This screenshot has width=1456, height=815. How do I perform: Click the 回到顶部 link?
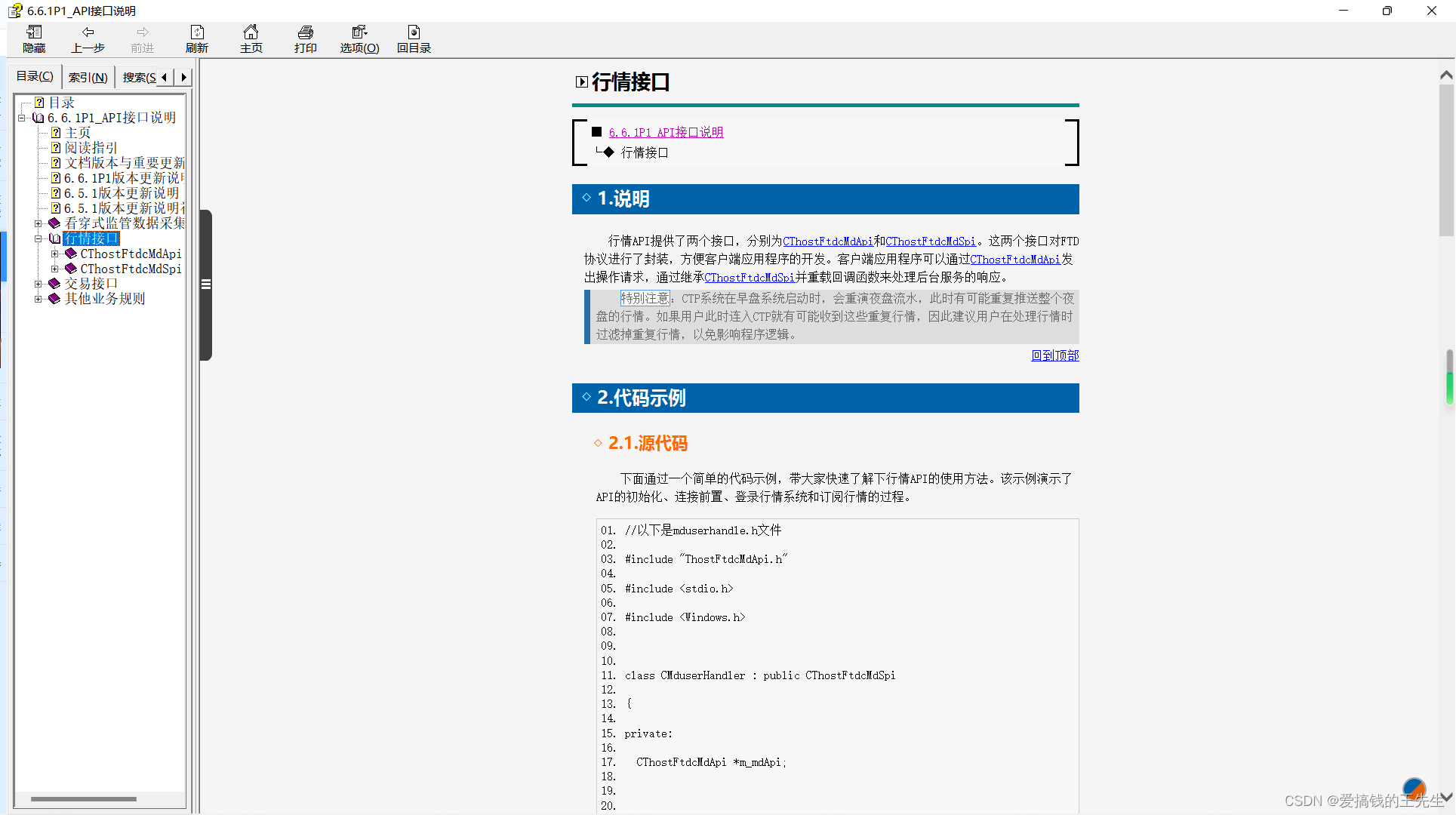point(1054,355)
